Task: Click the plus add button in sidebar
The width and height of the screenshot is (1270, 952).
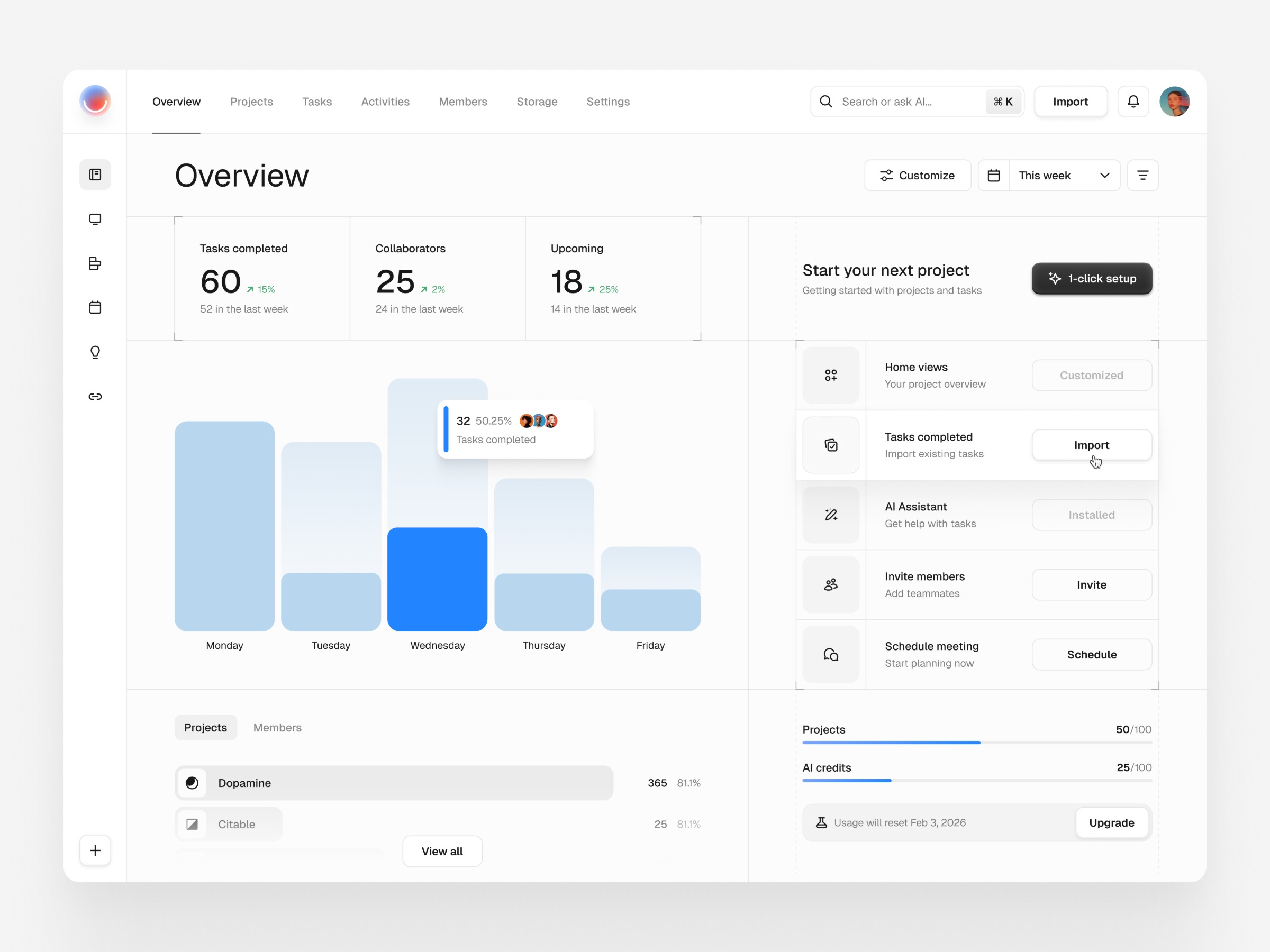Action: tap(95, 850)
